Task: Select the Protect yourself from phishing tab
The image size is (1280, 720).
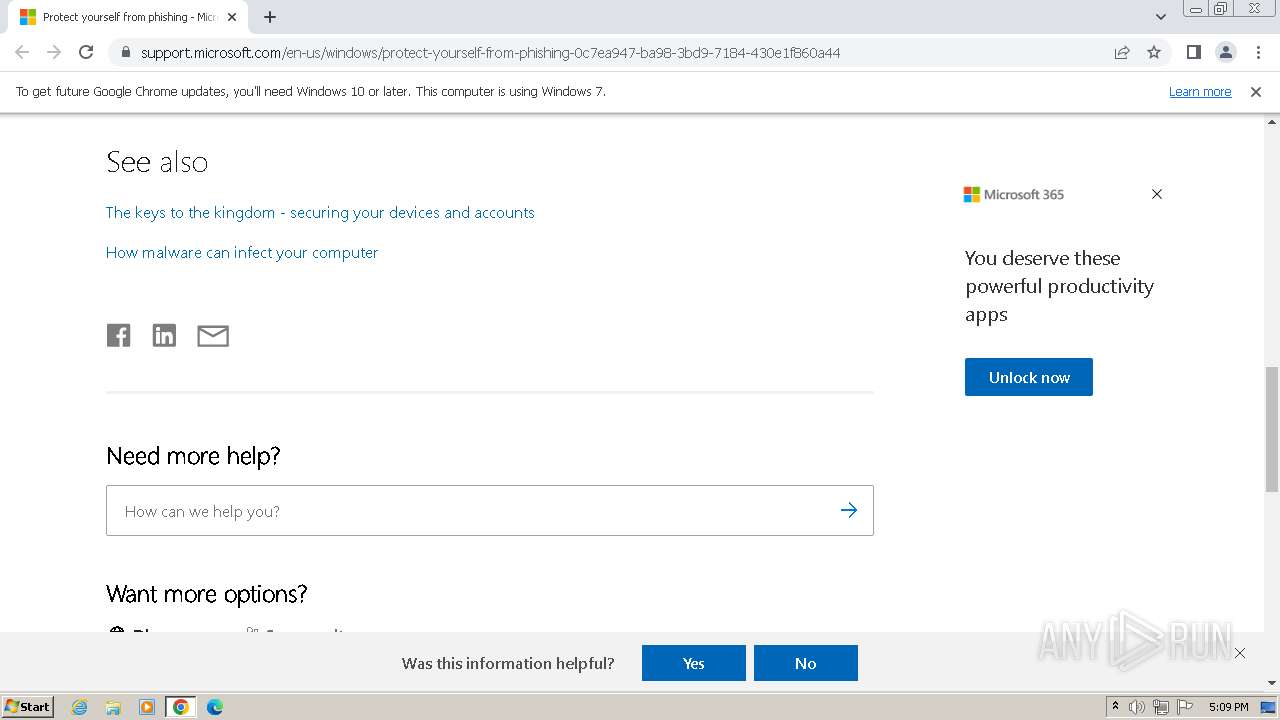Action: (x=128, y=17)
